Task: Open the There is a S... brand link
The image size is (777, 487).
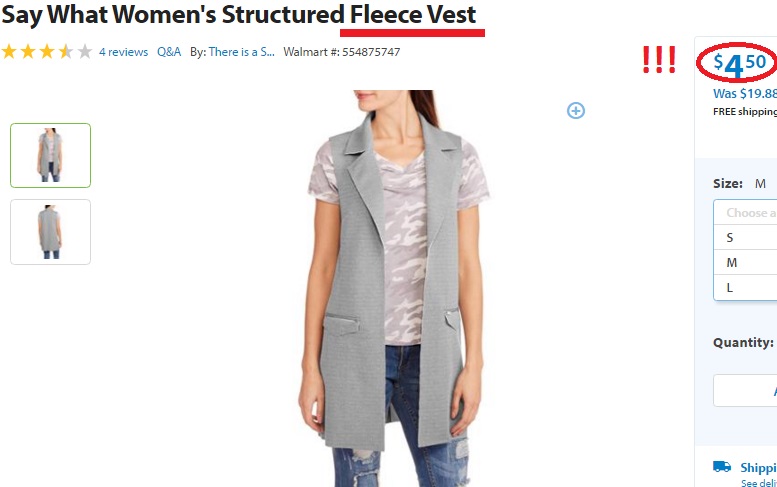Action: click(241, 52)
